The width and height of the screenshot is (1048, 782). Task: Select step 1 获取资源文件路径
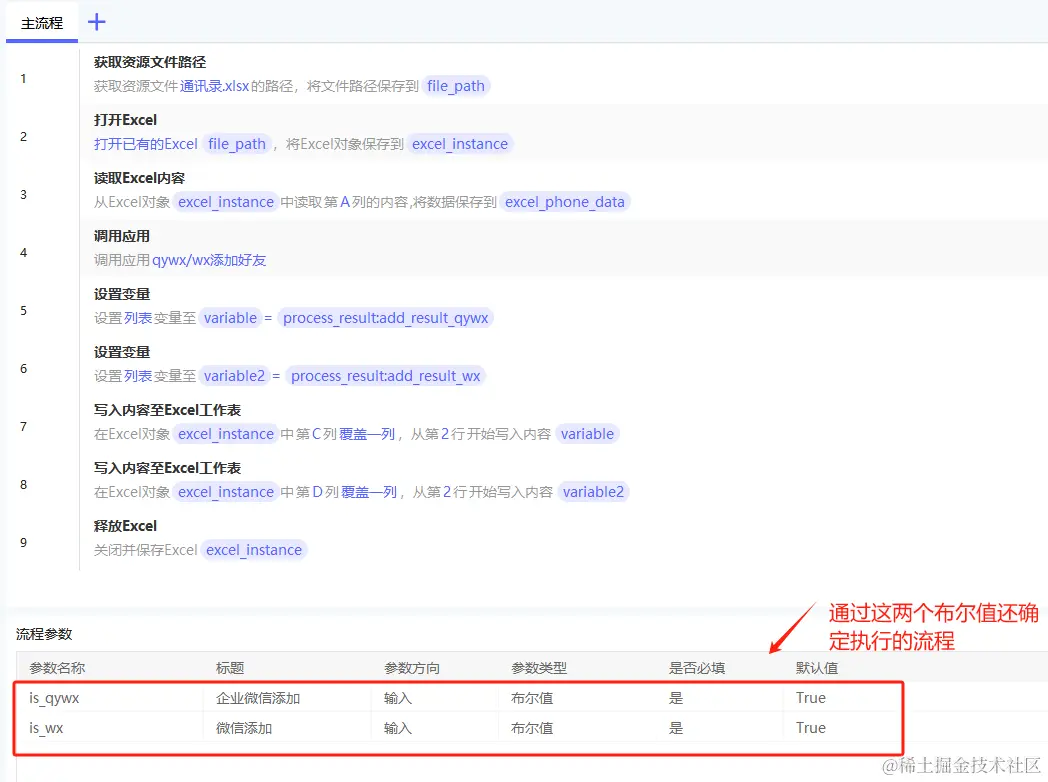coord(150,62)
